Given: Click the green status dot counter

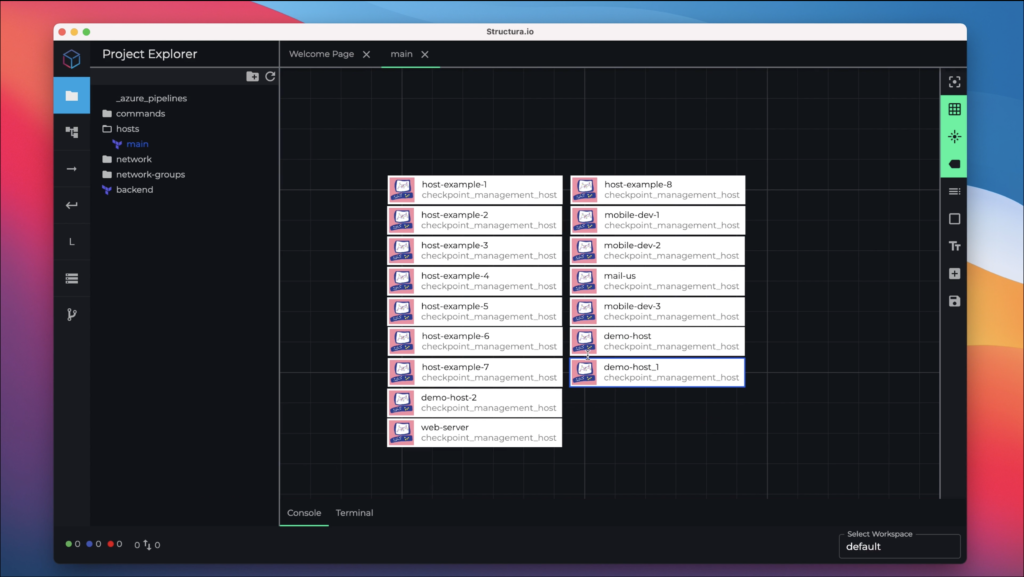Looking at the screenshot, I should click(x=72, y=544).
